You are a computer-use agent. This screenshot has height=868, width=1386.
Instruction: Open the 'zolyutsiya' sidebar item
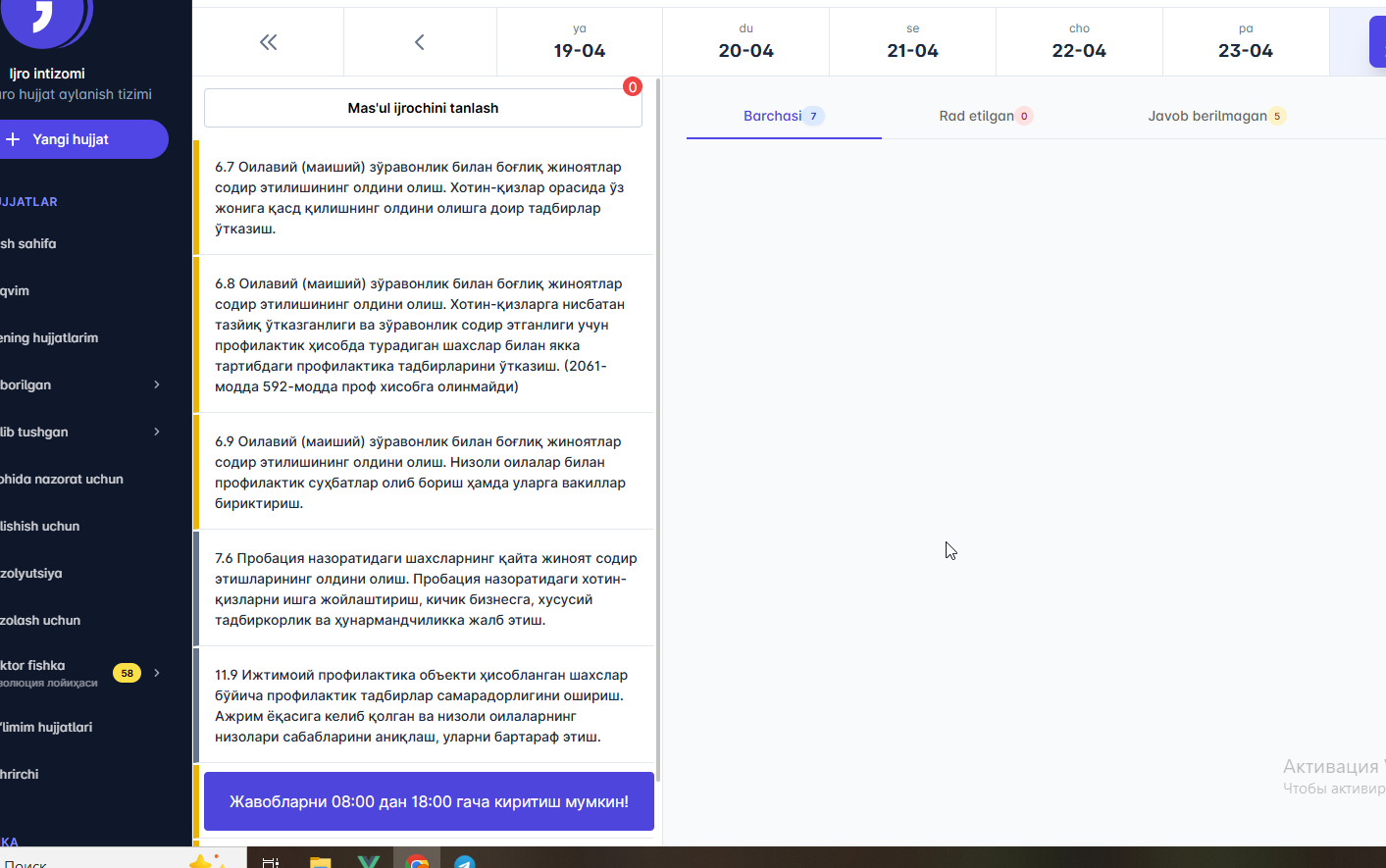(31, 573)
